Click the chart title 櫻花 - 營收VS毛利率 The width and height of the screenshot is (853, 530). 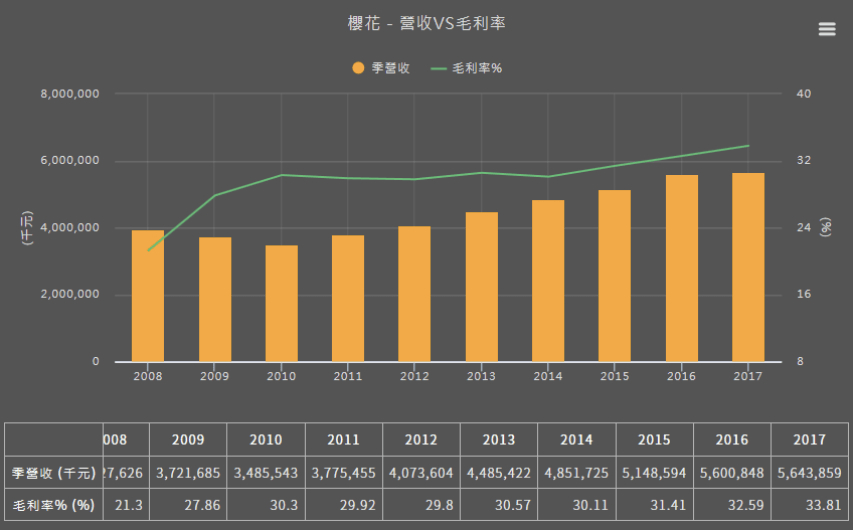[426, 23]
